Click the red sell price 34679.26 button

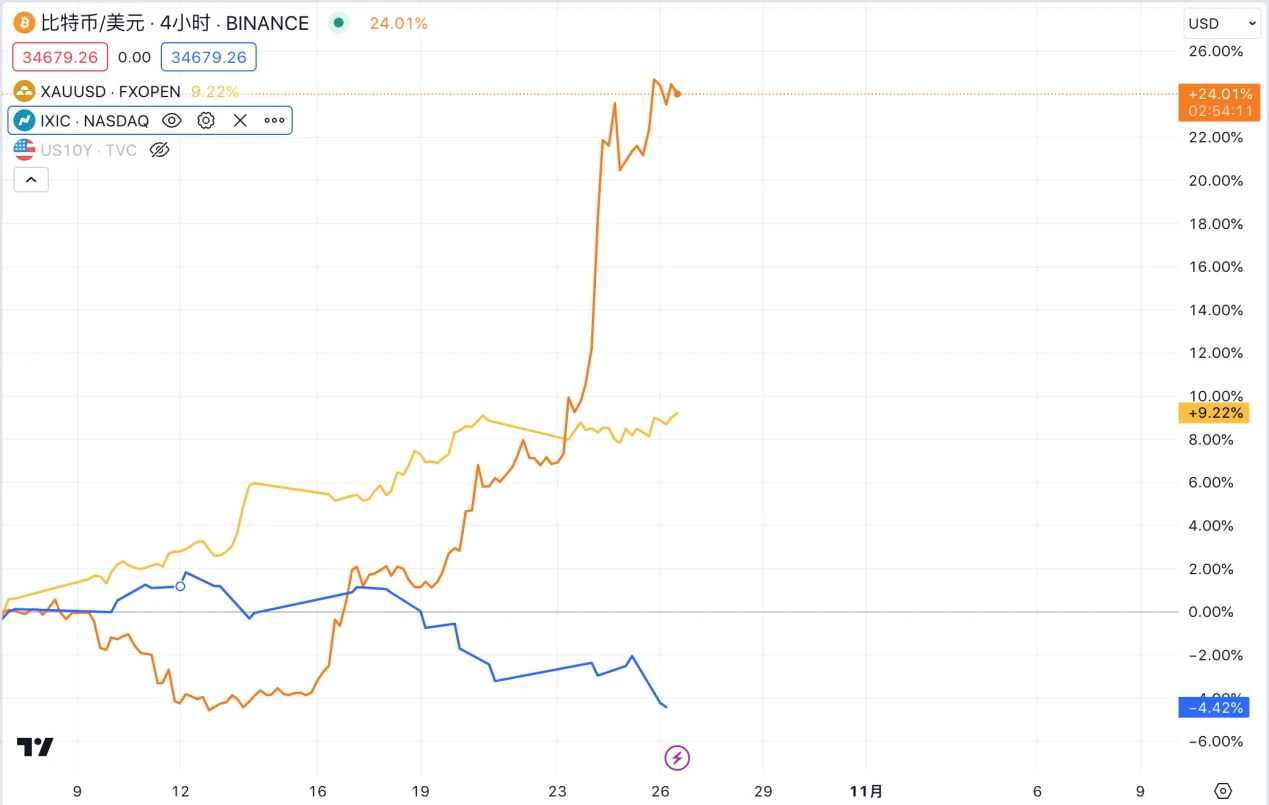click(x=60, y=57)
